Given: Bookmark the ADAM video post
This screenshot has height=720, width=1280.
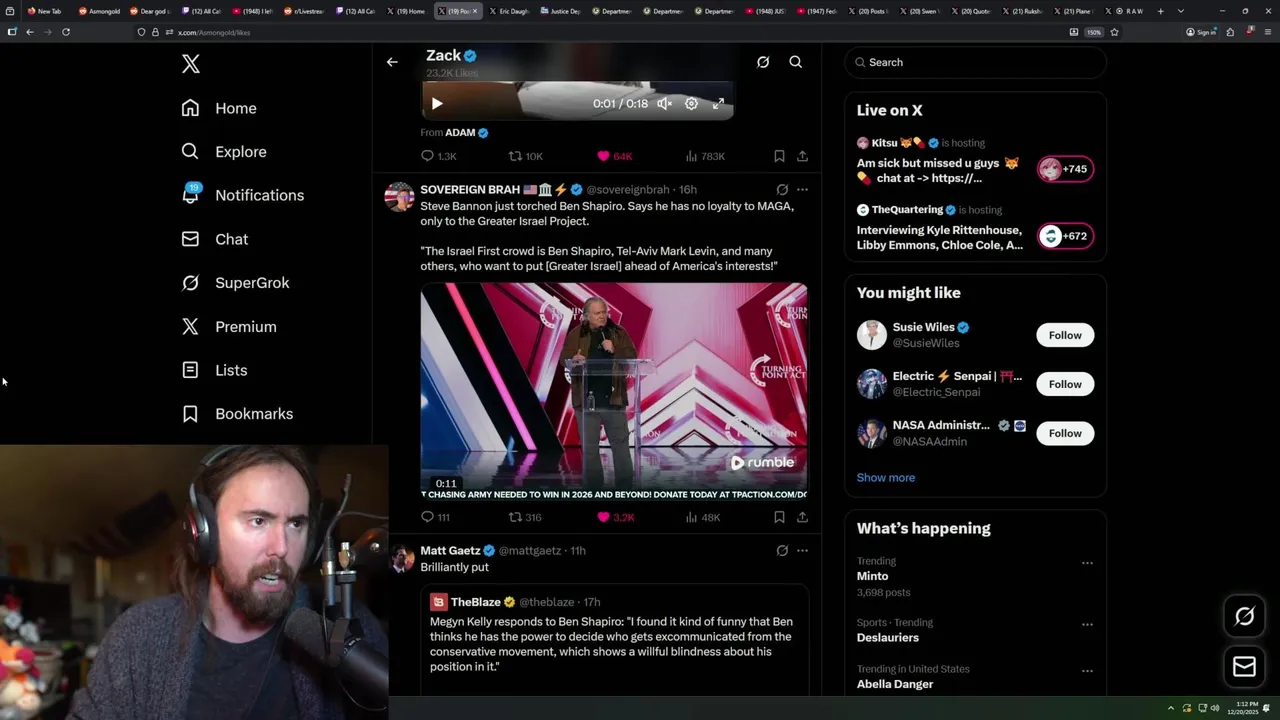Looking at the screenshot, I should click(x=779, y=156).
